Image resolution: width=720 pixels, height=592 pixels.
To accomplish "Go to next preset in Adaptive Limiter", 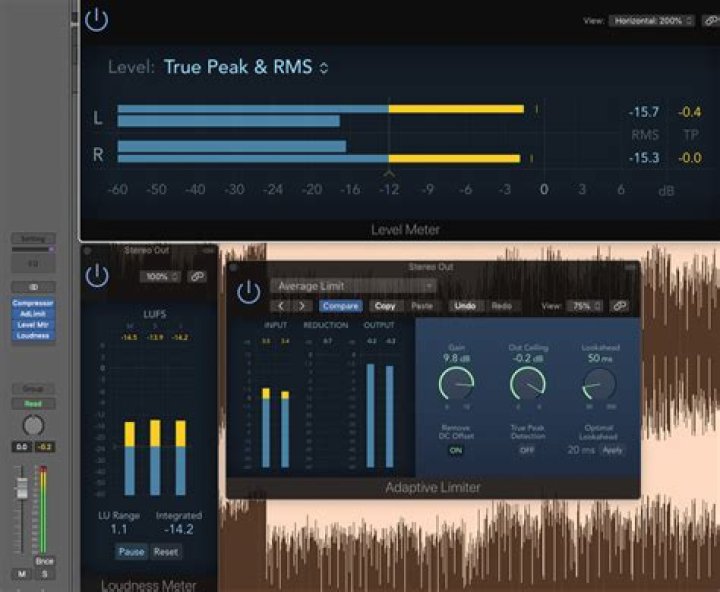I will click(302, 306).
